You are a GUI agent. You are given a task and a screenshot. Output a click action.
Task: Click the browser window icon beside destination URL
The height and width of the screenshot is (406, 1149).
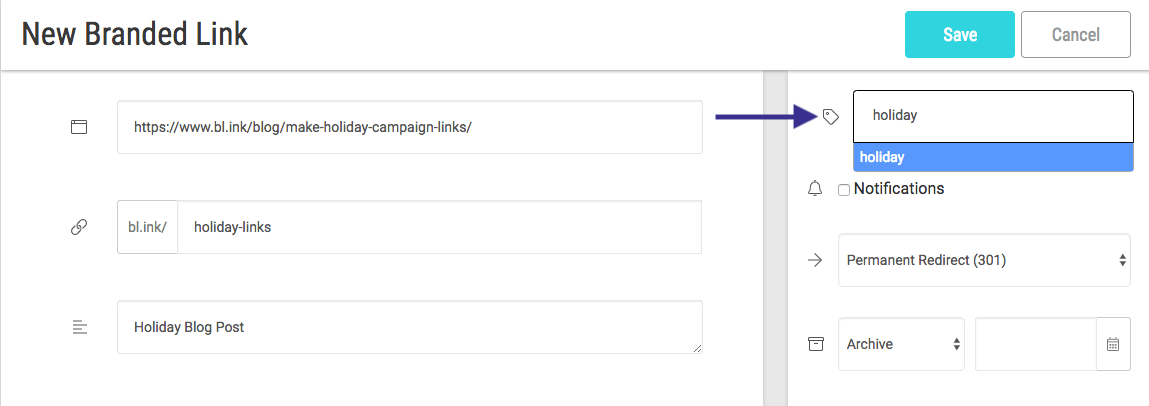point(78,127)
